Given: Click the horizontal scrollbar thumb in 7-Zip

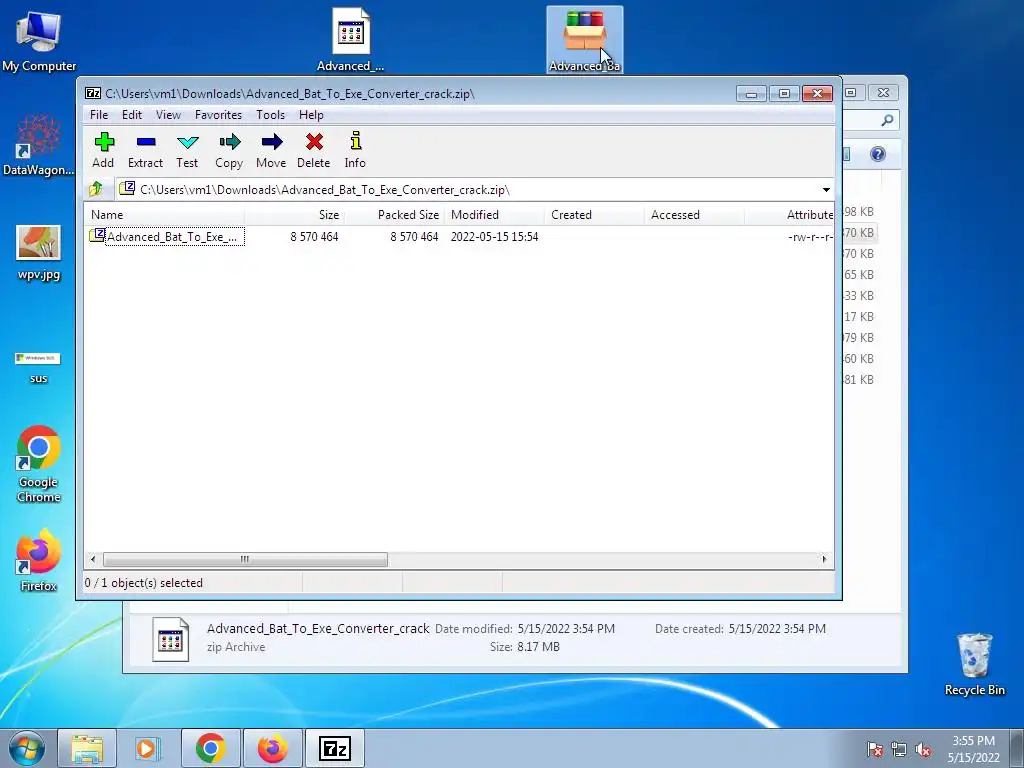Looking at the screenshot, I should coord(245,560).
